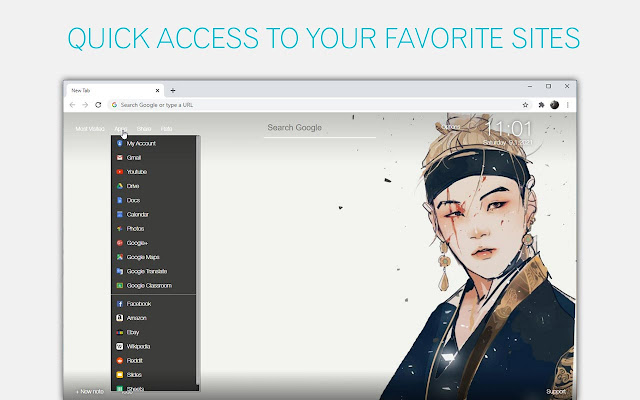
Task: Click the blue Docs icon
Action: 120,200
